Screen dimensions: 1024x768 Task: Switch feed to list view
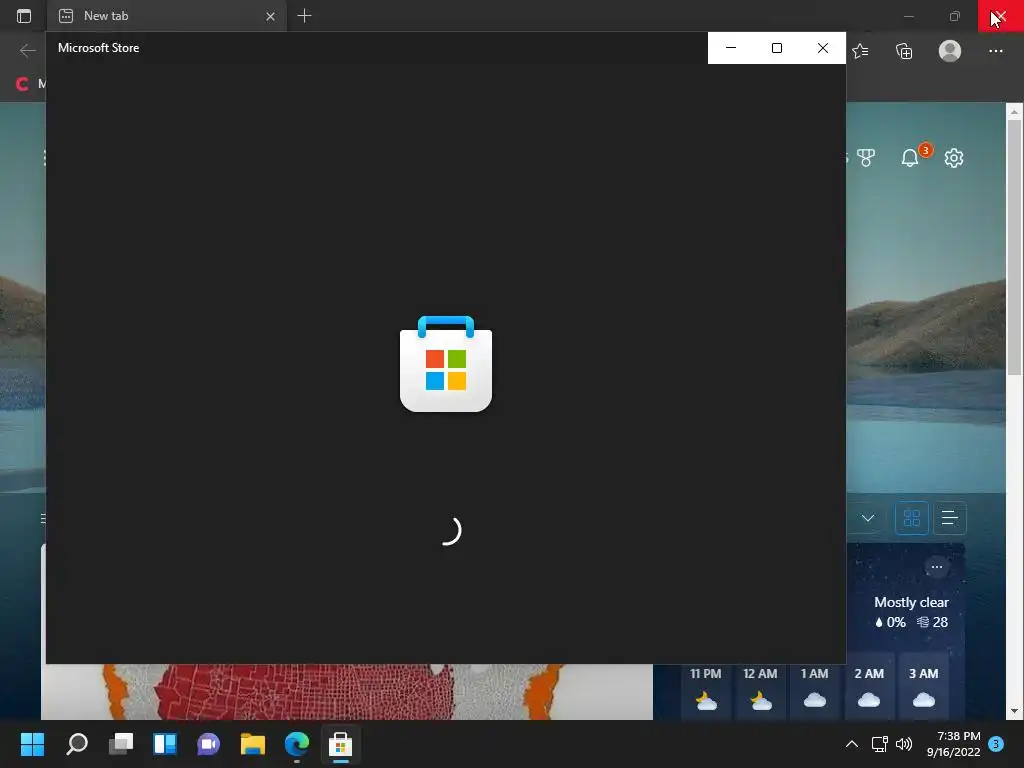tap(950, 518)
